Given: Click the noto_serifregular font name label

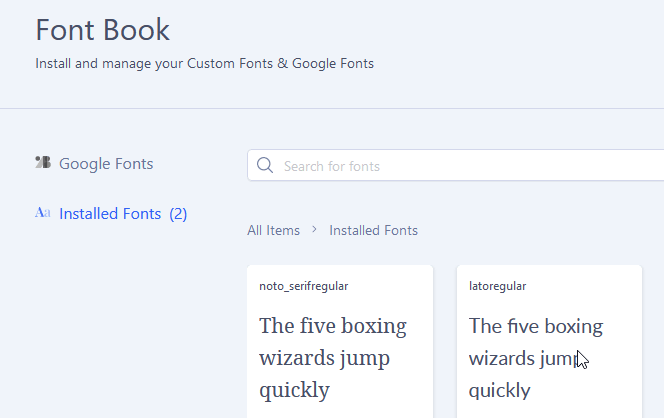Looking at the screenshot, I should click(303, 286).
